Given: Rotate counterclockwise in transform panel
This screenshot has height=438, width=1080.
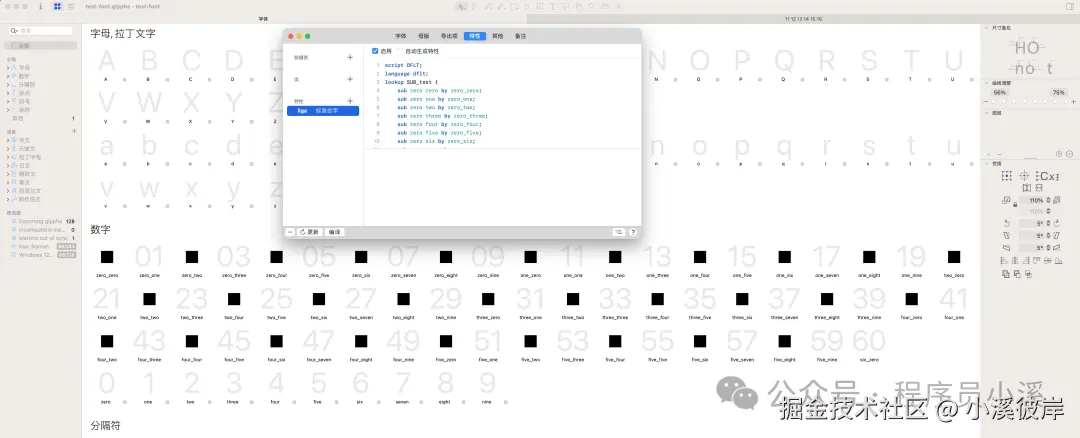Looking at the screenshot, I should coord(1006,223).
